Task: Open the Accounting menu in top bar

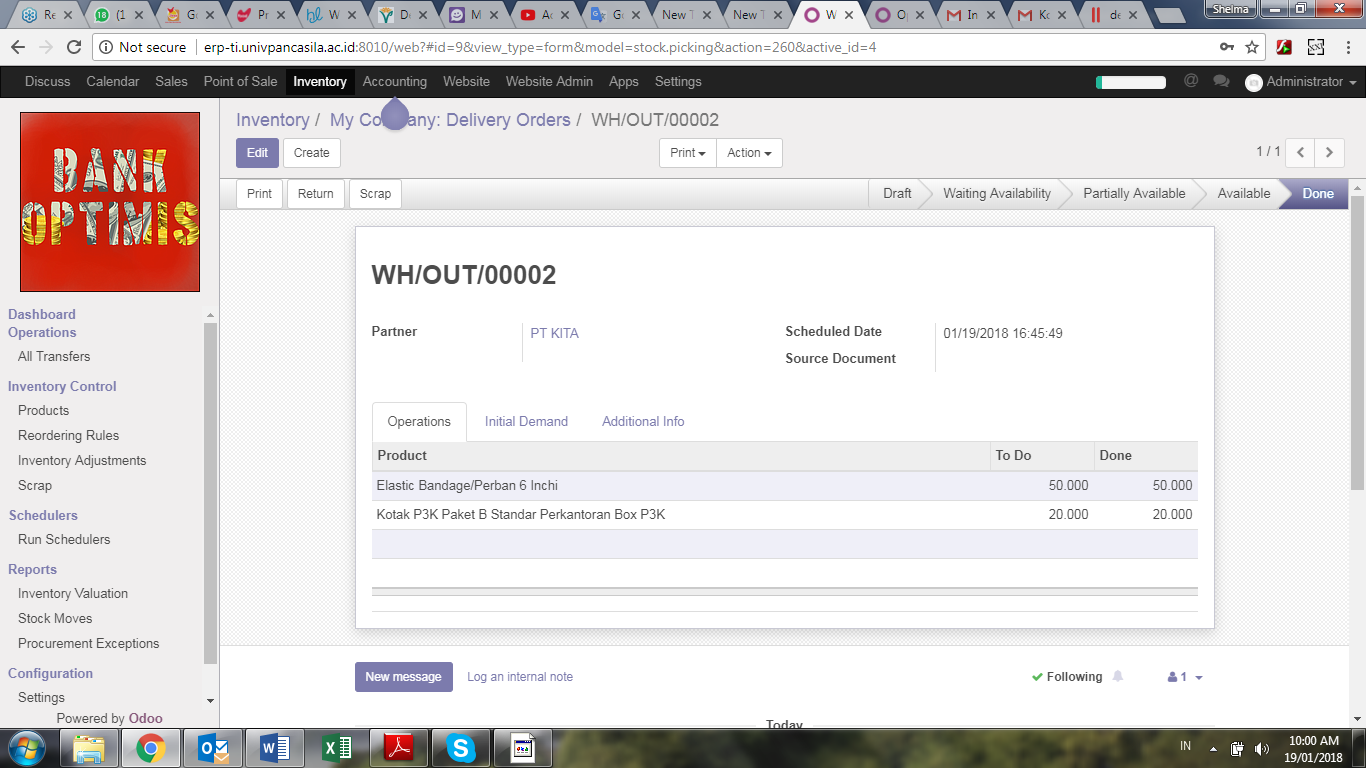Action: point(394,82)
